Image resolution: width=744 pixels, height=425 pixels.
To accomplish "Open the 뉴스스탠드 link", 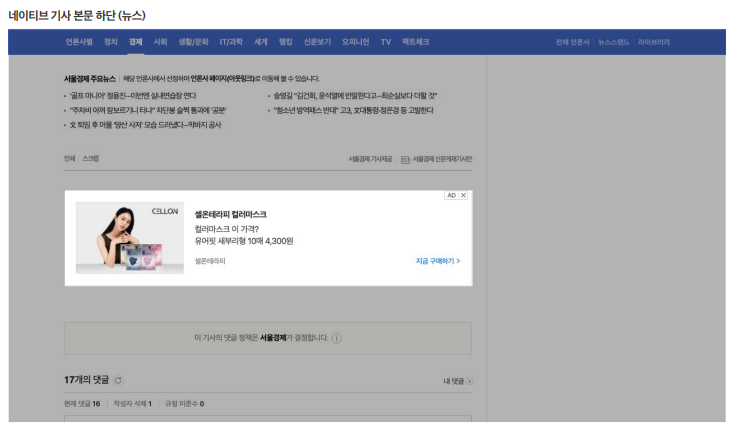I will point(613,42).
